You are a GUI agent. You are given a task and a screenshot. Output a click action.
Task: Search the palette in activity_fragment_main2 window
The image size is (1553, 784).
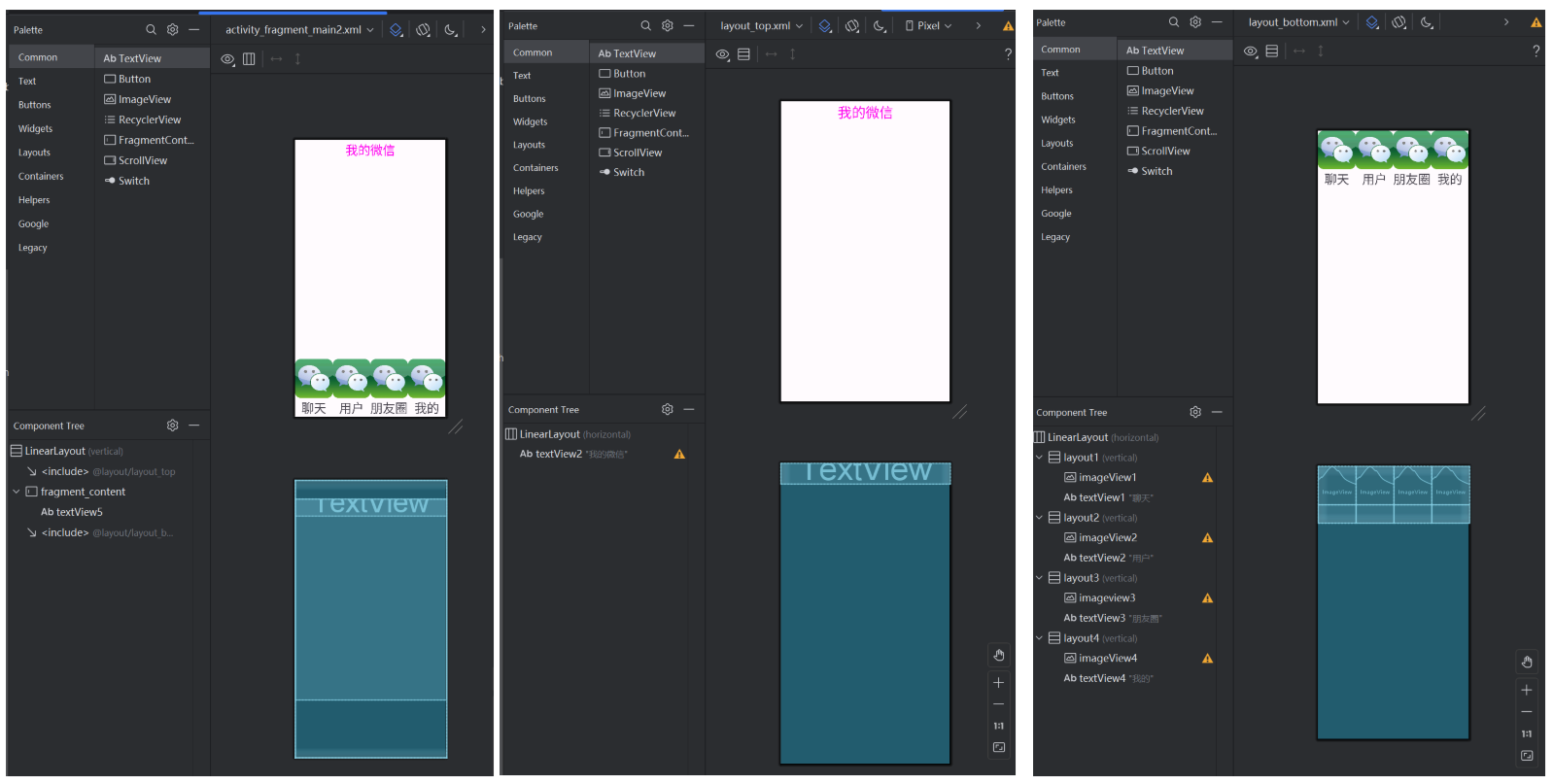click(x=151, y=30)
